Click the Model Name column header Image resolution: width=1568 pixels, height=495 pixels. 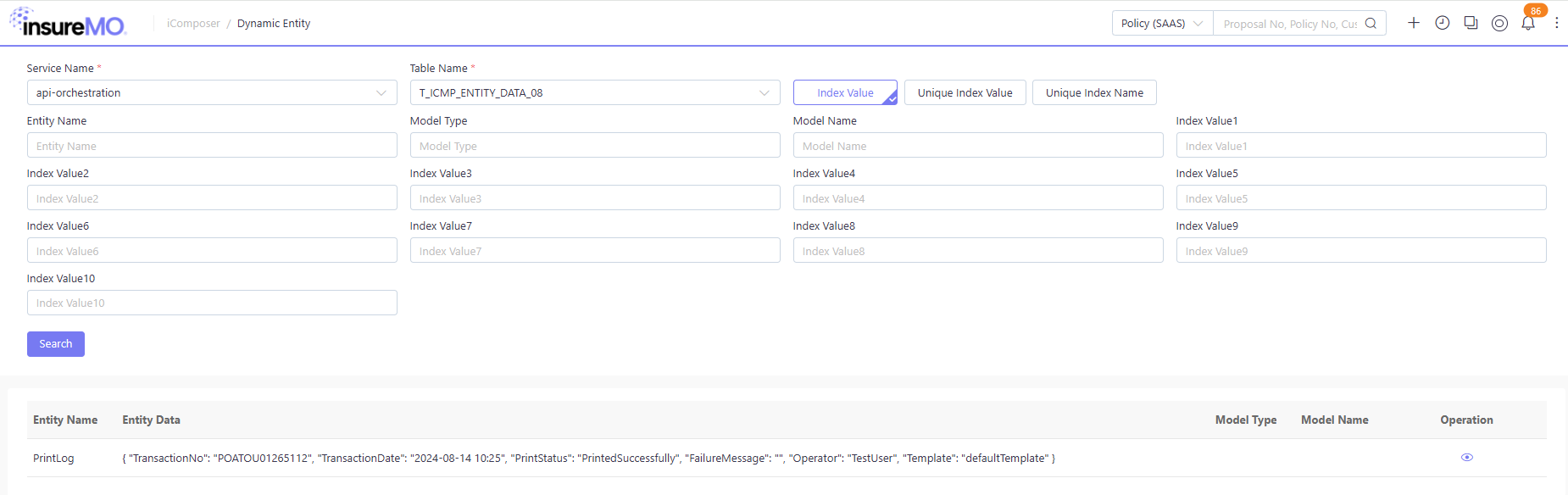click(x=1335, y=420)
